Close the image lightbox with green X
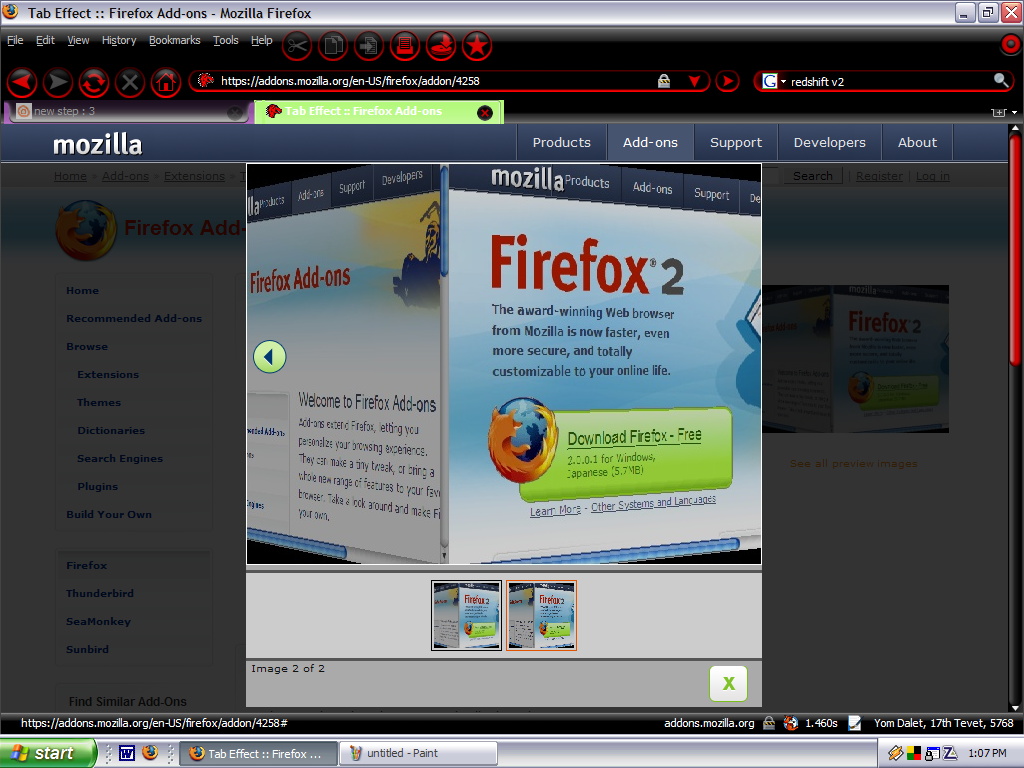1024x768 pixels. [x=728, y=683]
